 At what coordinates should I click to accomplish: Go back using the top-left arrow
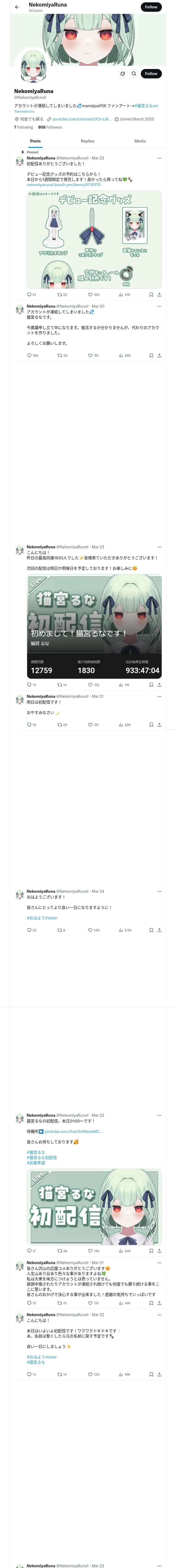(17, 7)
